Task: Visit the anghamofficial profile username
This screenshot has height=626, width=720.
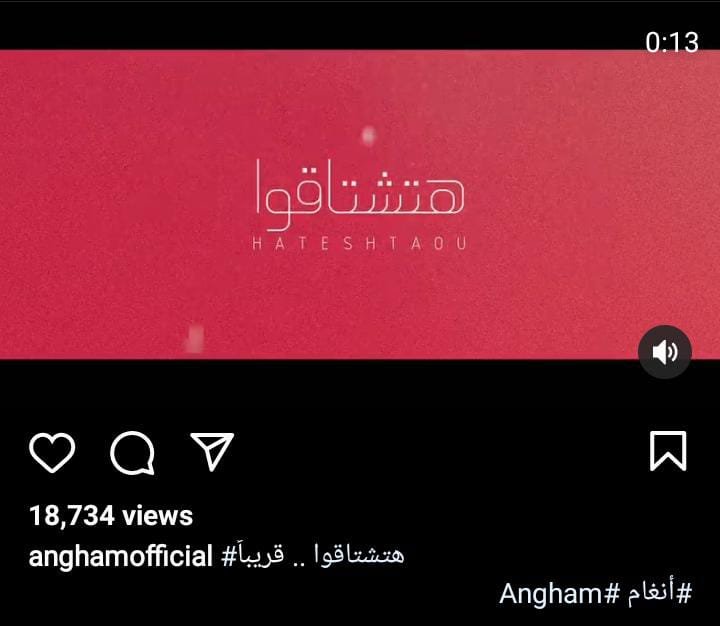Action: pyautogui.click(x=121, y=556)
